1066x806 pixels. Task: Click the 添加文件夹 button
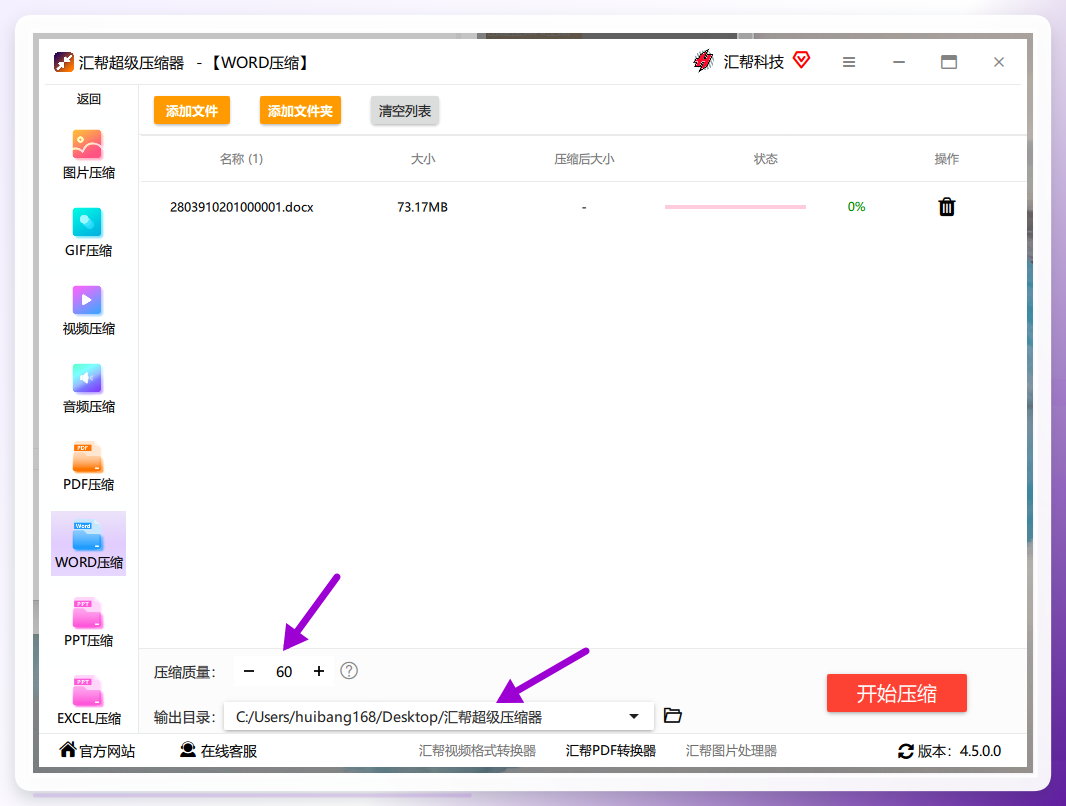(x=300, y=111)
